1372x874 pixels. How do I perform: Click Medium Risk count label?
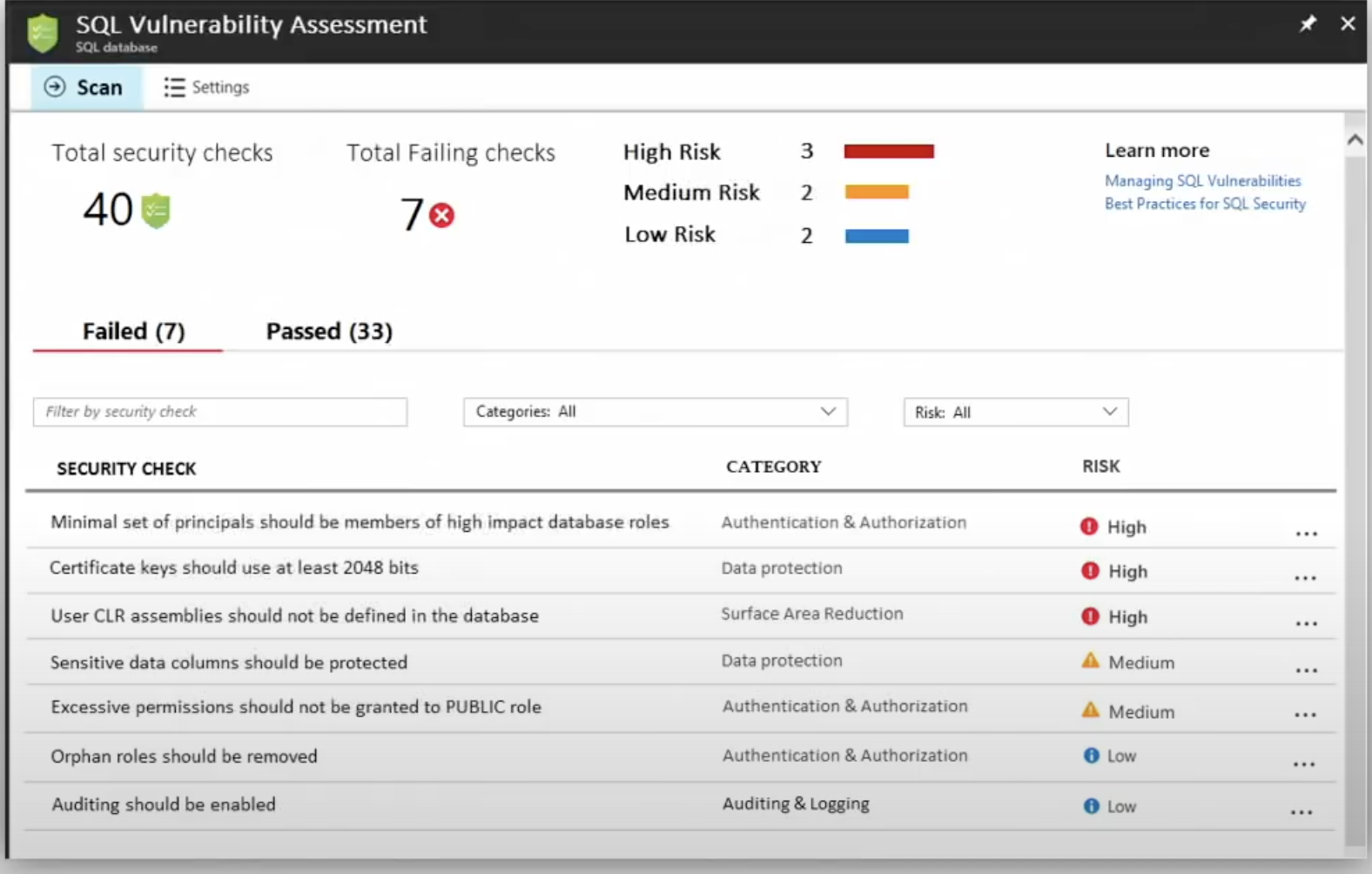(x=807, y=192)
